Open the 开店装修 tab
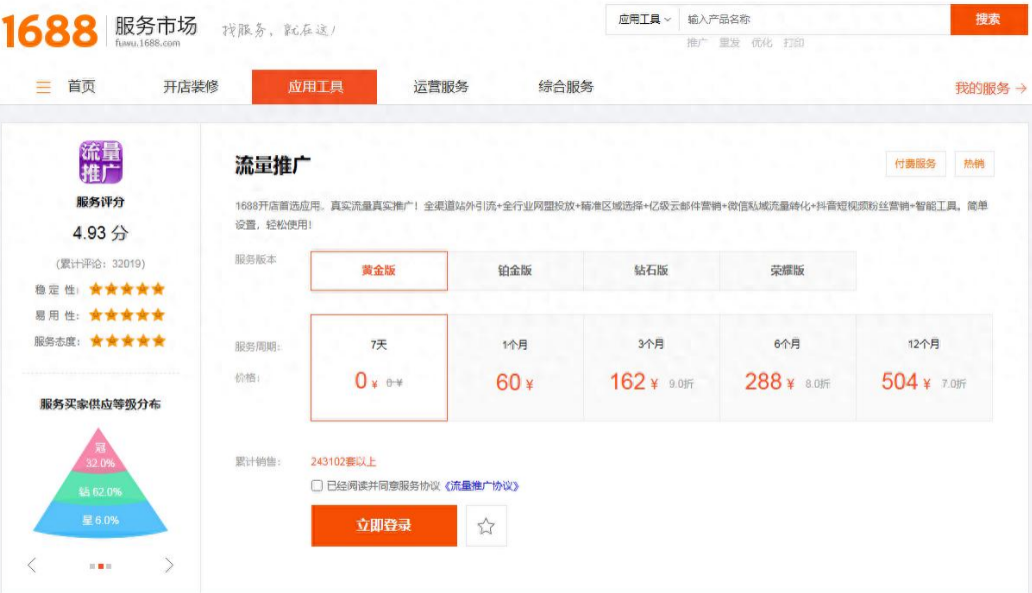 coord(191,87)
